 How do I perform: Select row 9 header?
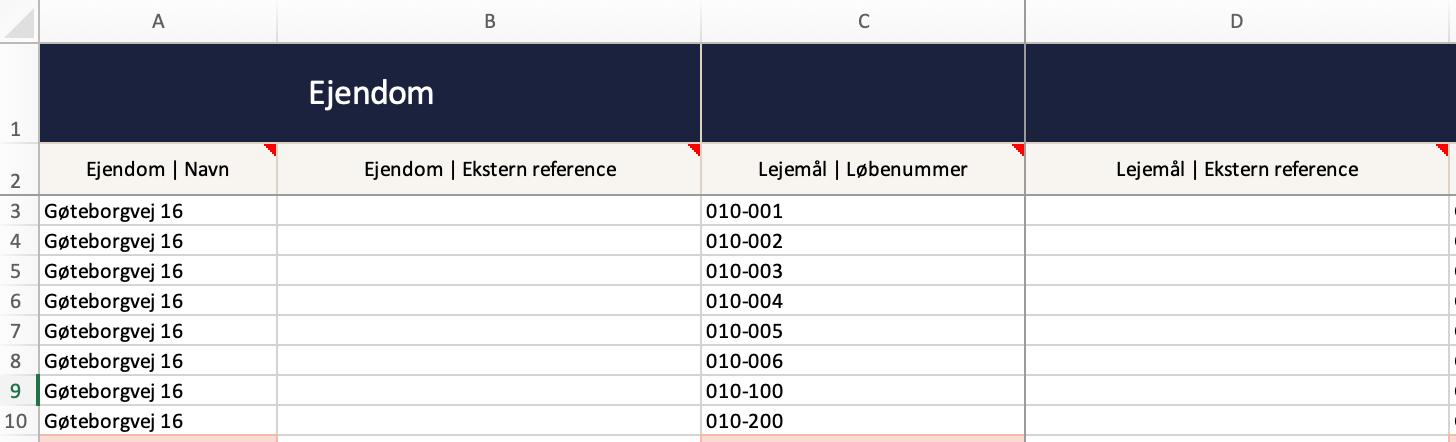tap(20, 391)
